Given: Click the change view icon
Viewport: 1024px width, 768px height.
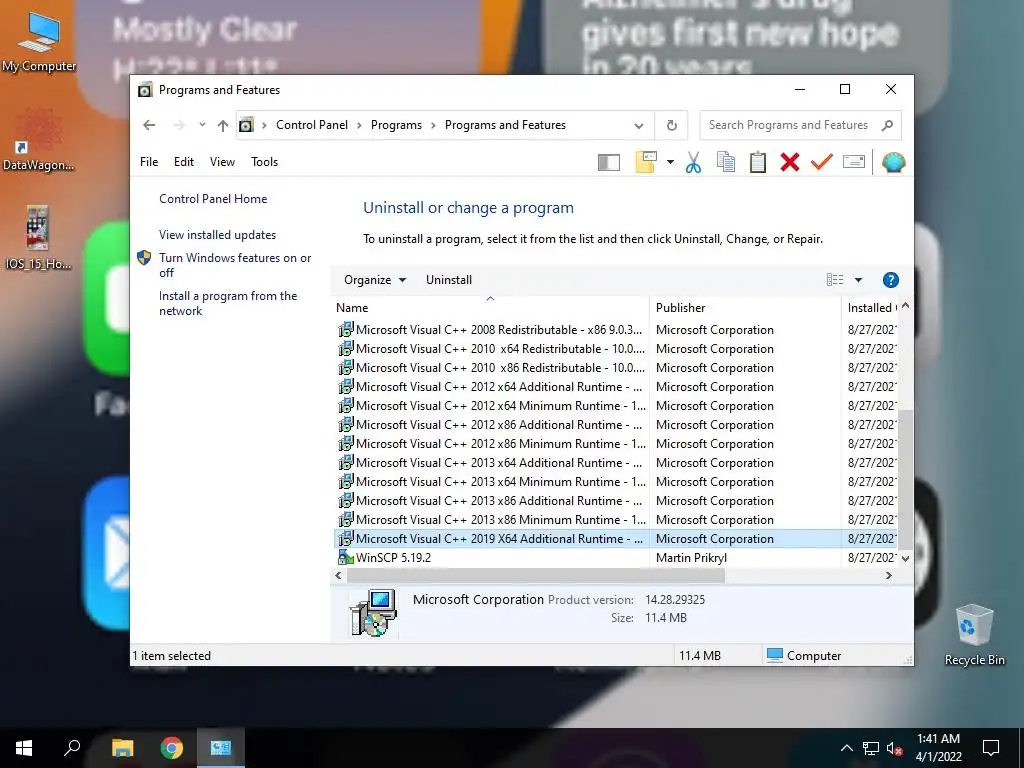Looking at the screenshot, I should pos(835,280).
